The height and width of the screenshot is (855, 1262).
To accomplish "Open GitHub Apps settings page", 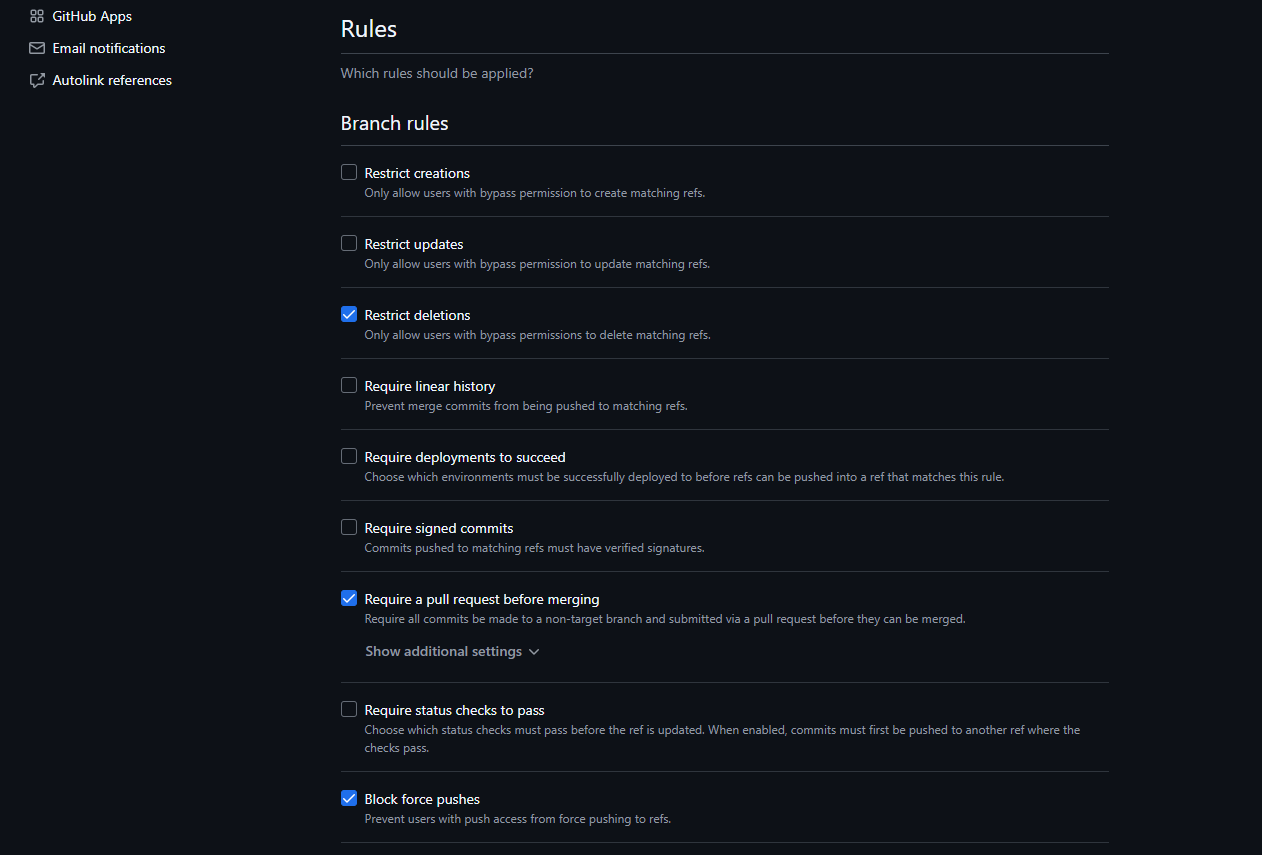I will [x=91, y=15].
